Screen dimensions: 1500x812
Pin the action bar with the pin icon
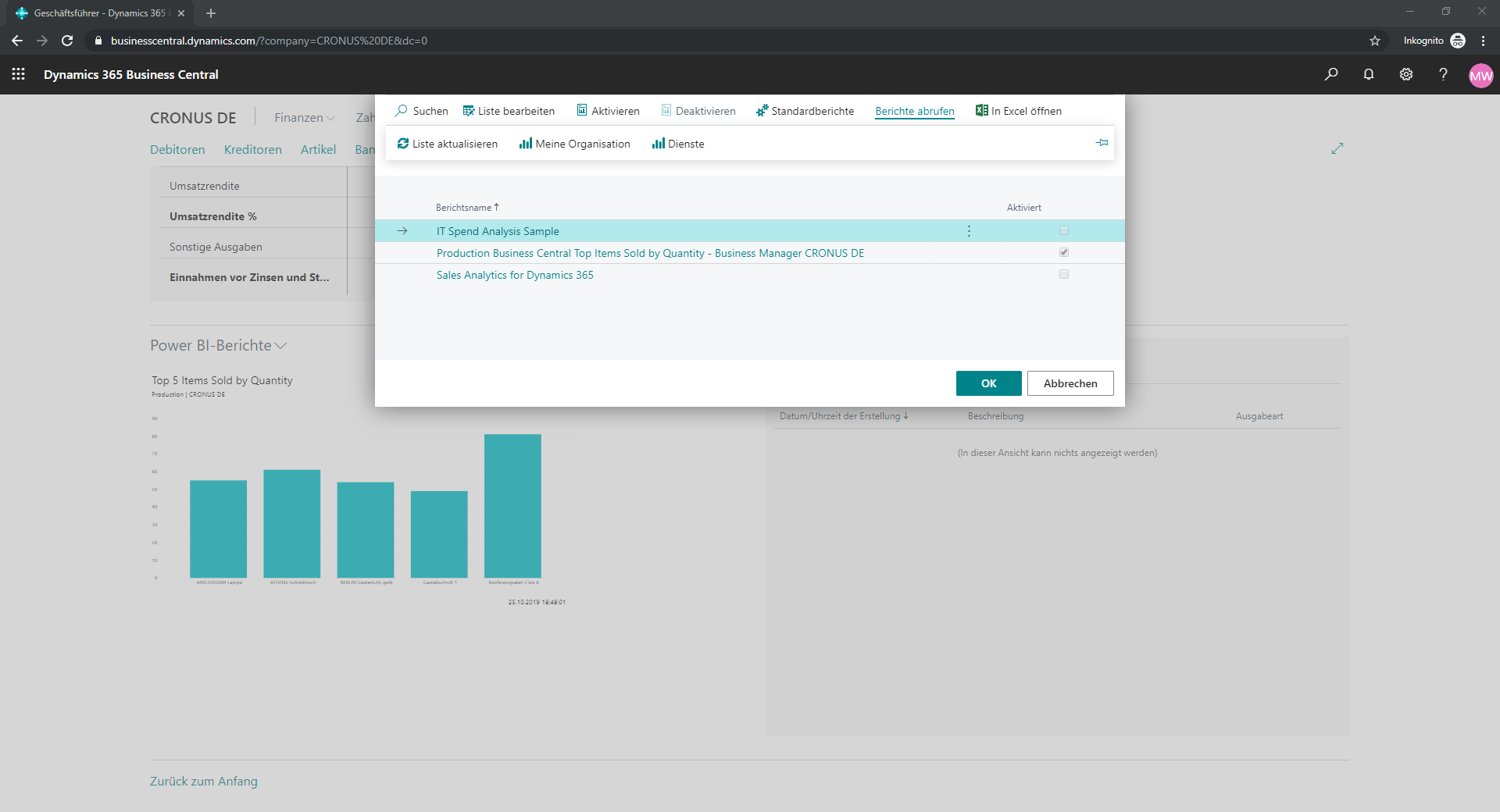click(x=1102, y=143)
